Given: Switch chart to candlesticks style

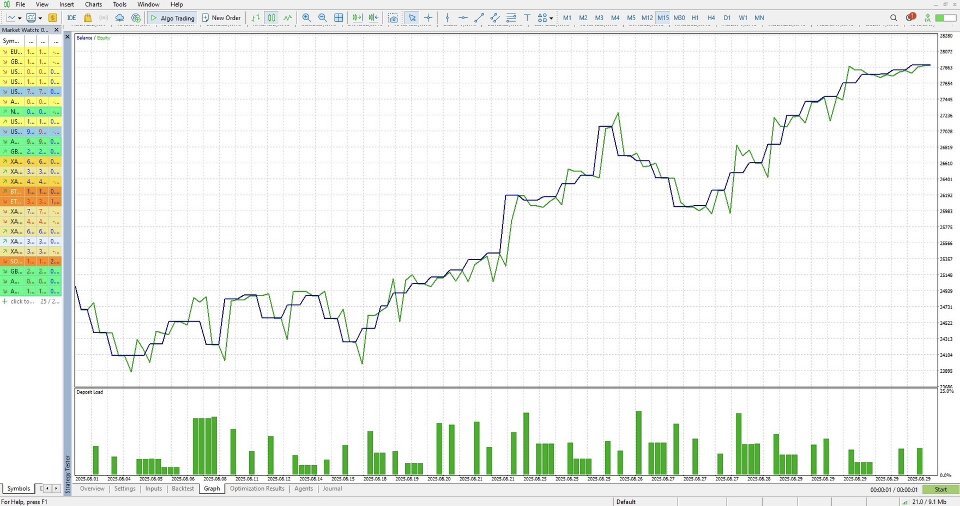Looking at the screenshot, I should pos(271,18).
